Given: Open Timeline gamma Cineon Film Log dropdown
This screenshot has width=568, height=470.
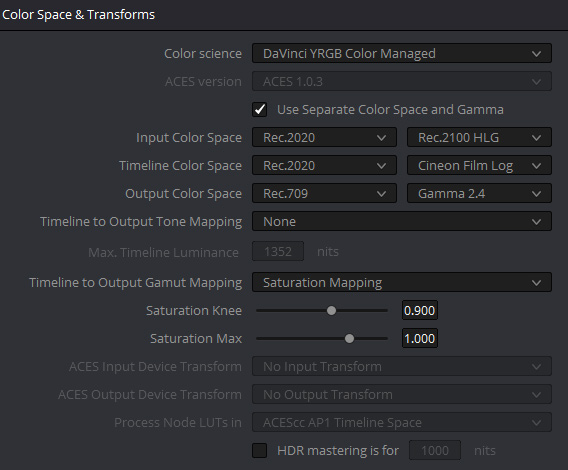Looking at the screenshot, I should (x=479, y=166).
